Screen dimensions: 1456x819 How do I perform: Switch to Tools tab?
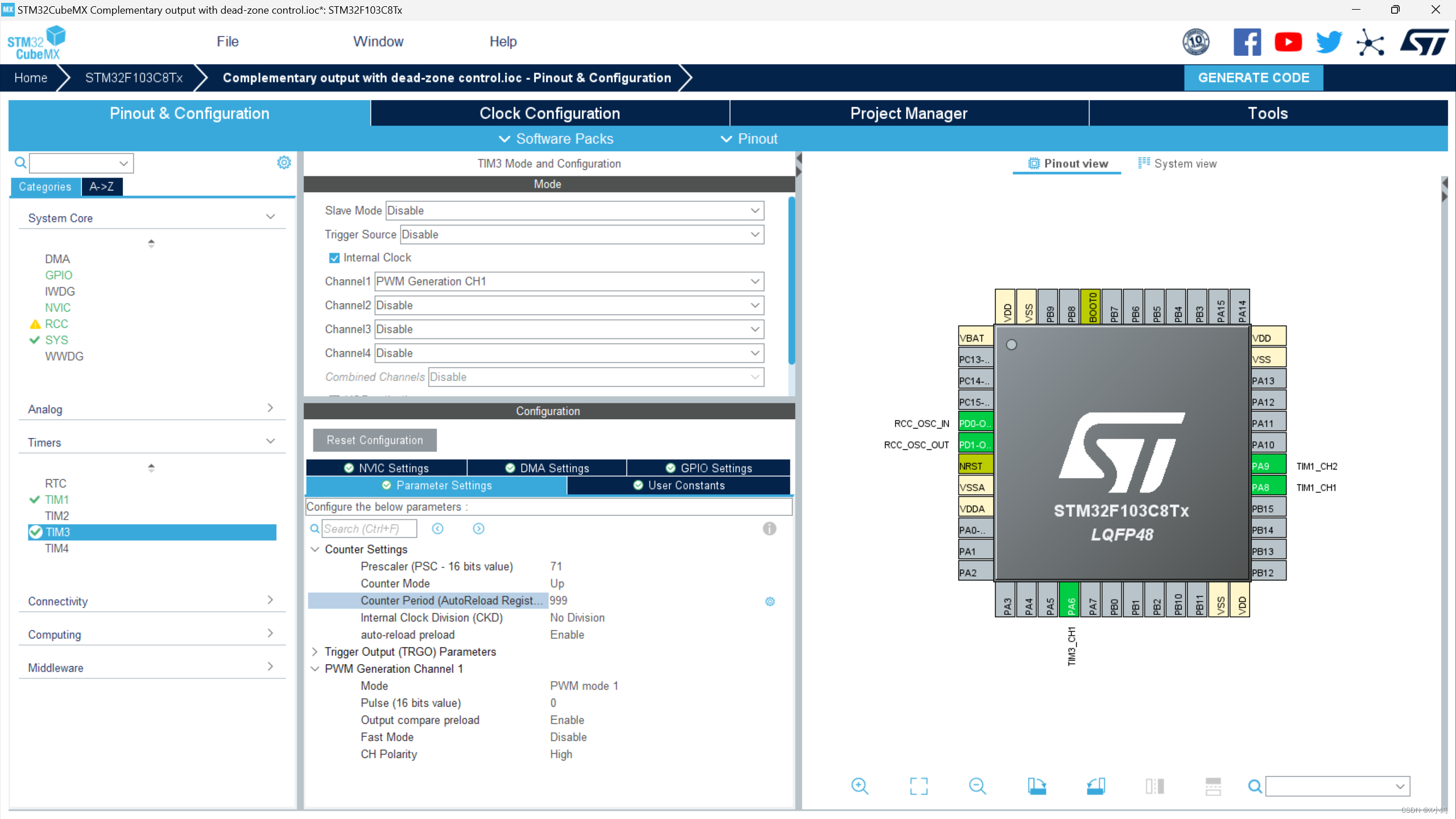tap(1268, 113)
